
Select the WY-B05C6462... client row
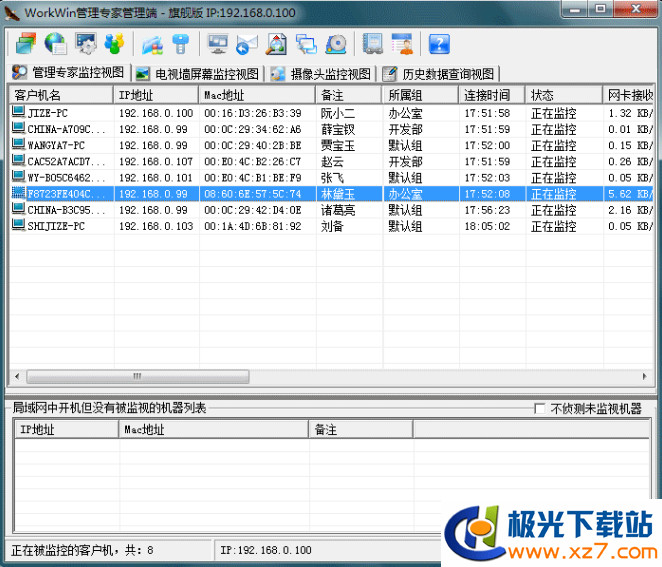coord(331,177)
